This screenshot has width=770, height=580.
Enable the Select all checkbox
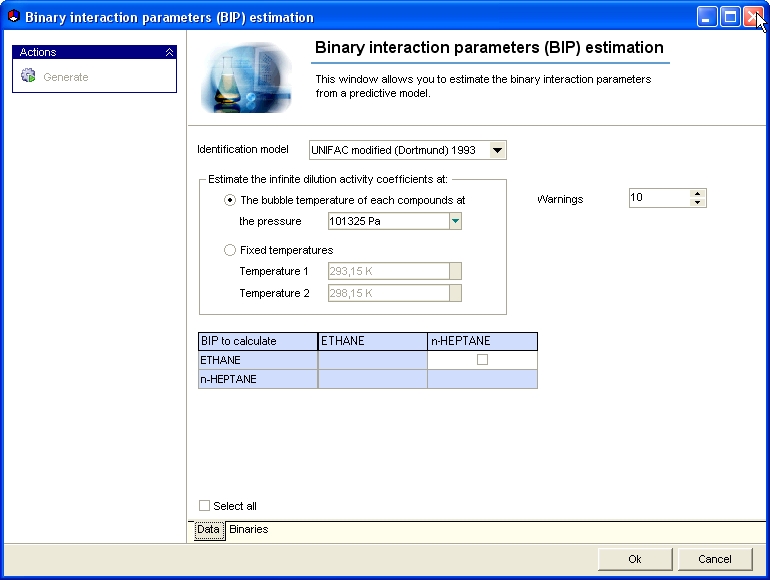click(204, 505)
